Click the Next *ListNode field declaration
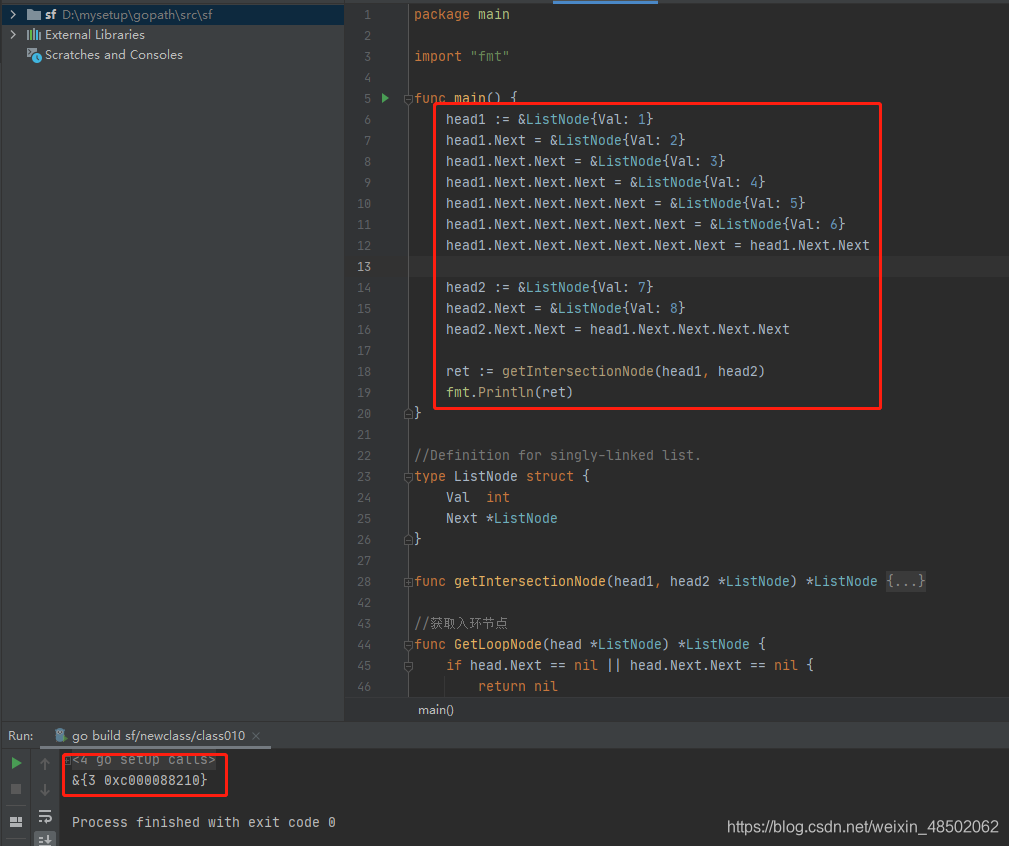The width and height of the screenshot is (1009, 846). (x=501, y=519)
